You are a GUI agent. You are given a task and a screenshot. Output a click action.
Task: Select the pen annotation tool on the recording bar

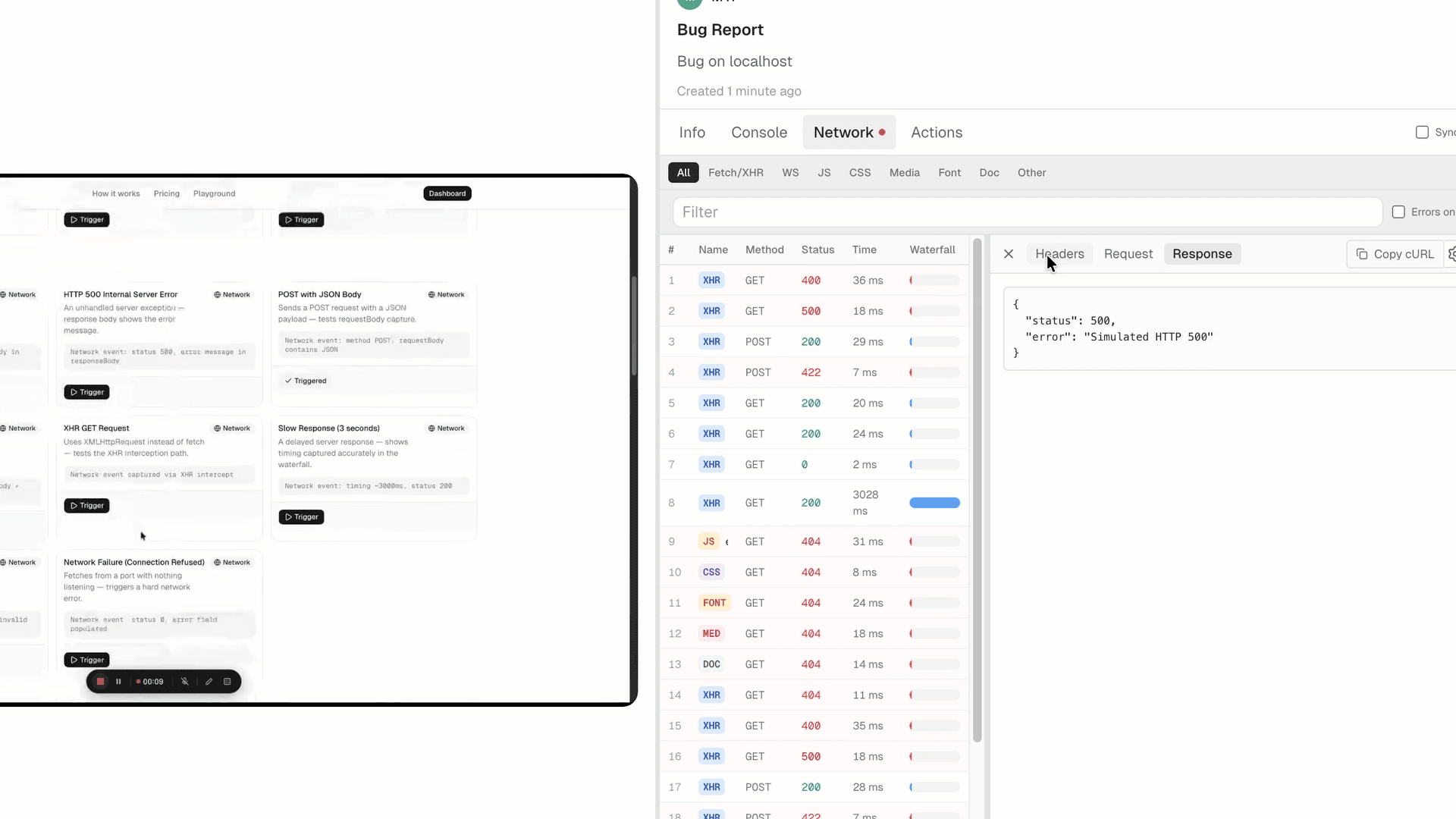(x=209, y=681)
